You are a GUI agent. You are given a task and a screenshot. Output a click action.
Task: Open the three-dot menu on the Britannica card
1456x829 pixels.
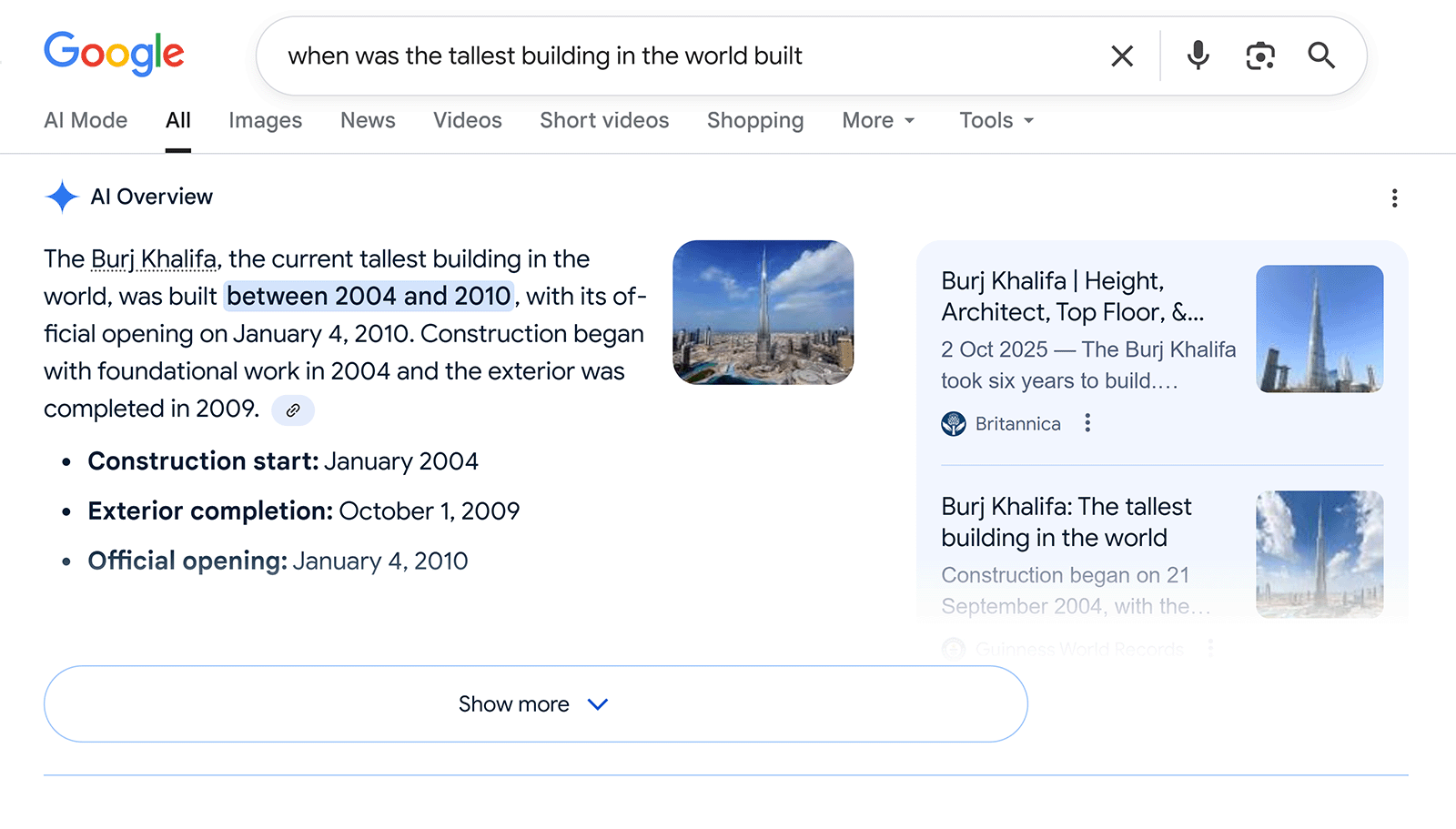pos(1087,423)
